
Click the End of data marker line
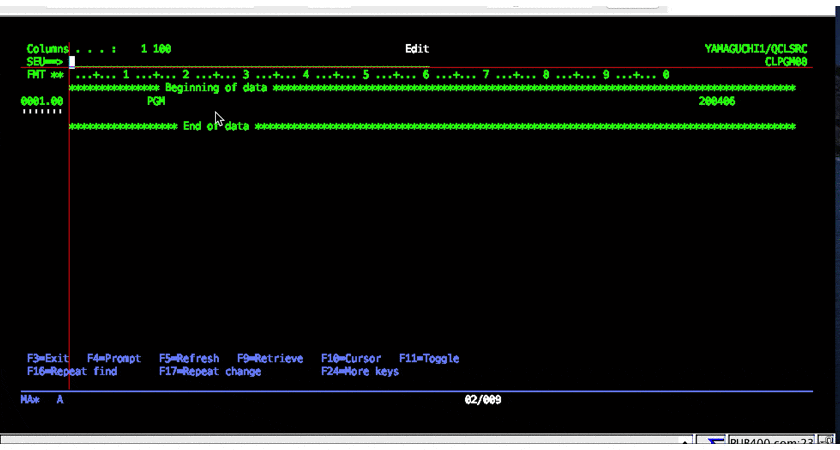pos(432,126)
